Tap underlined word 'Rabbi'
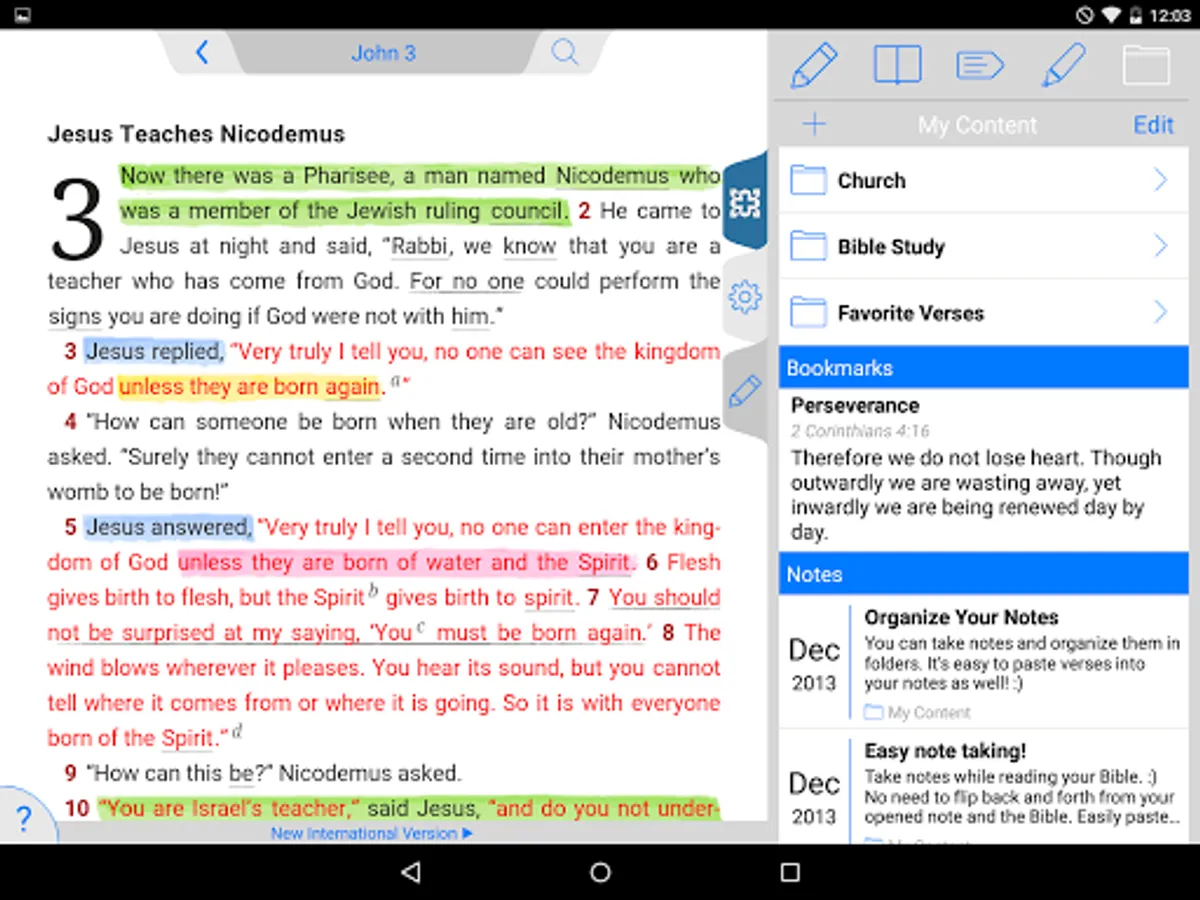This screenshot has width=1200, height=900. [x=419, y=246]
